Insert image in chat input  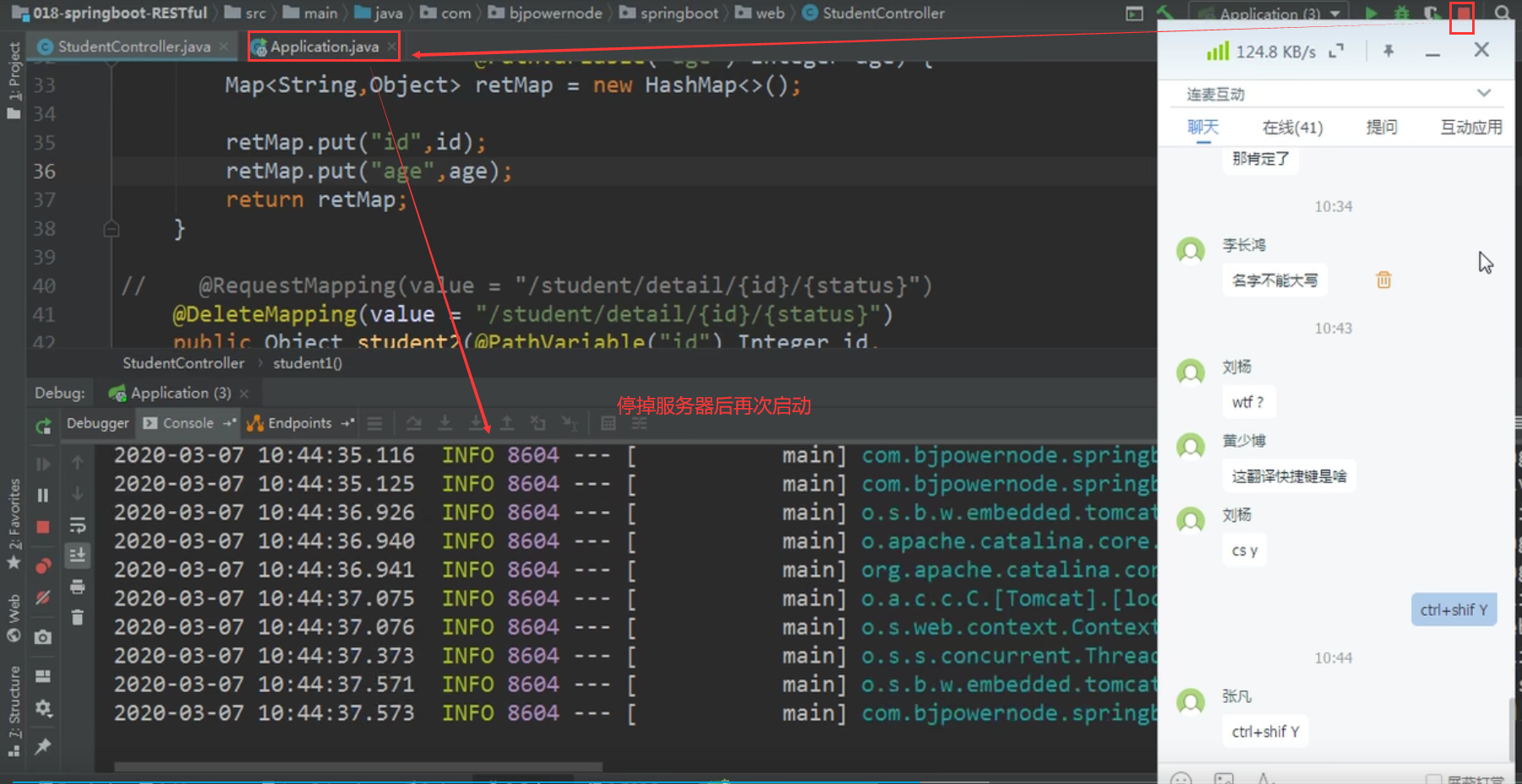1223,777
